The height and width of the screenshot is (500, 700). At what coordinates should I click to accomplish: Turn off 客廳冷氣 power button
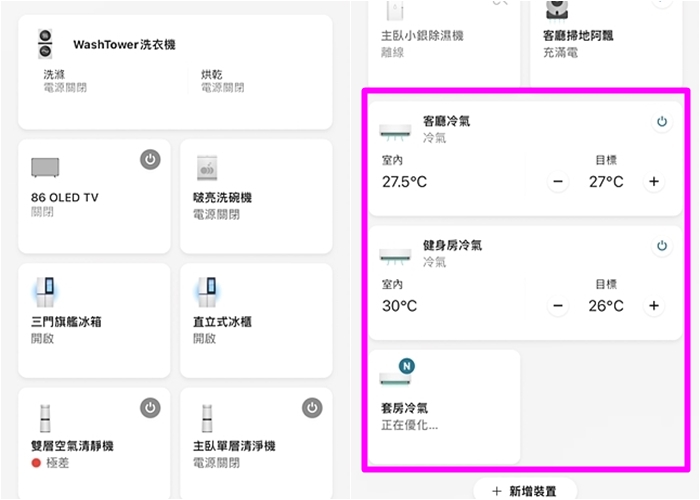point(661,122)
